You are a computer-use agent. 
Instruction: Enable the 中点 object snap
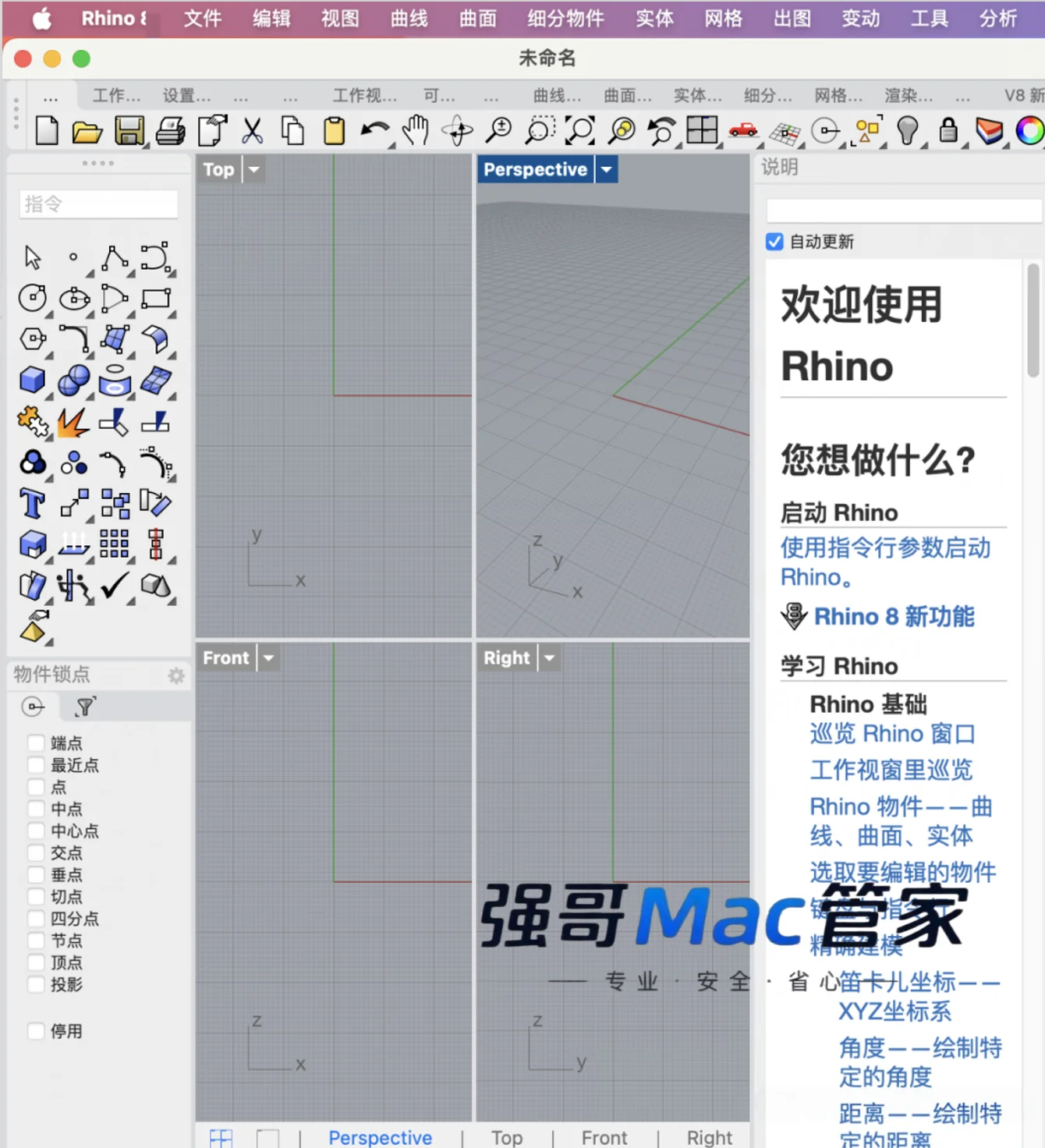(x=36, y=808)
